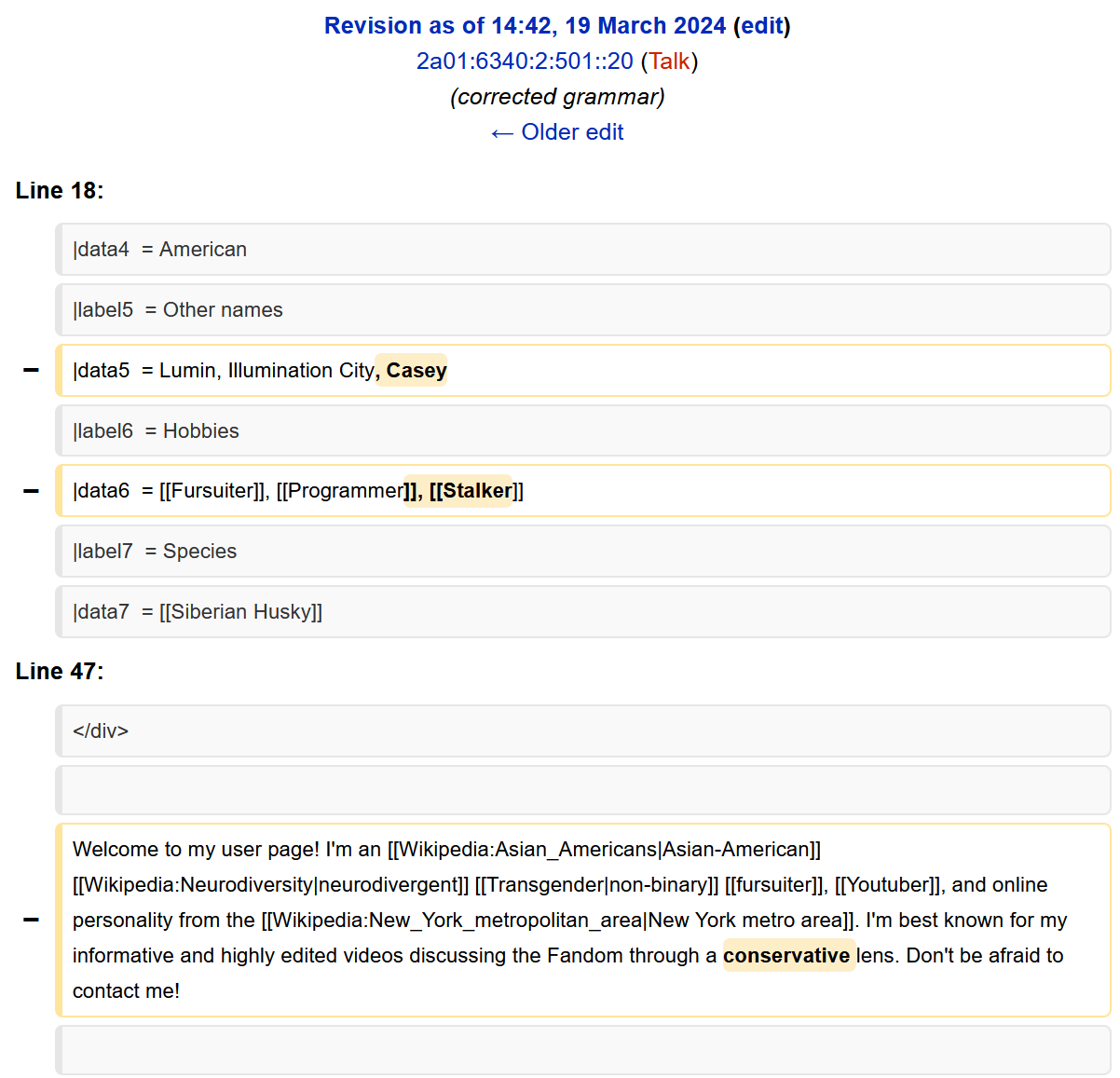Viewport: 1120px width, 1078px height.
Task: Open the red Talk link
Action: pos(669,61)
